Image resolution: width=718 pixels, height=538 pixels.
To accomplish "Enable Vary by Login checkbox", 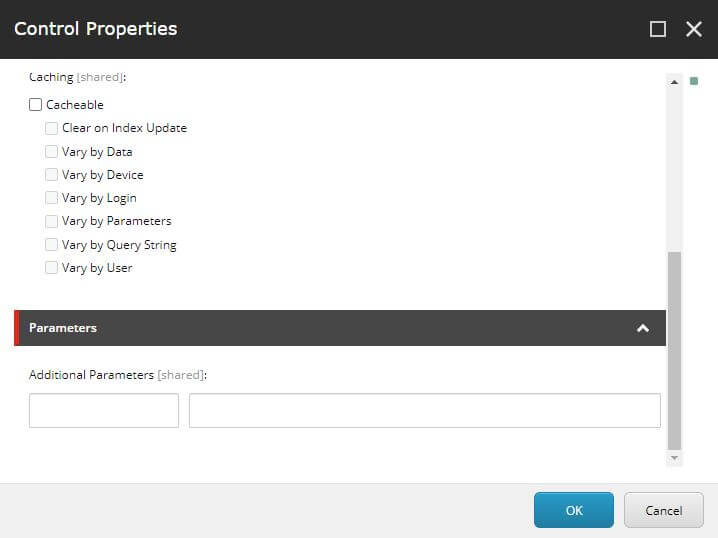I will (51, 198).
